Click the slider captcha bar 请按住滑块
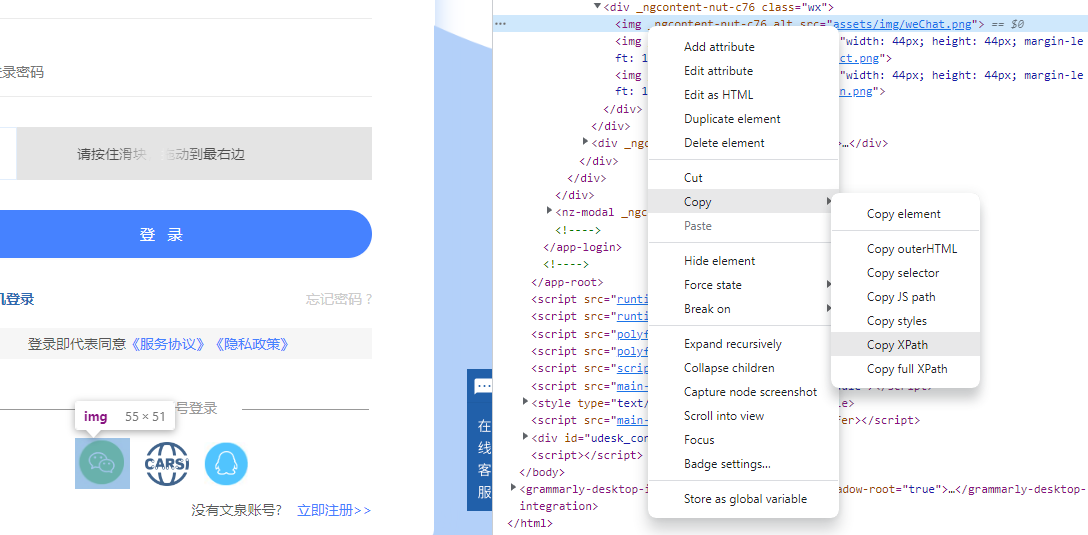Image resolution: width=1088 pixels, height=535 pixels. coord(194,153)
